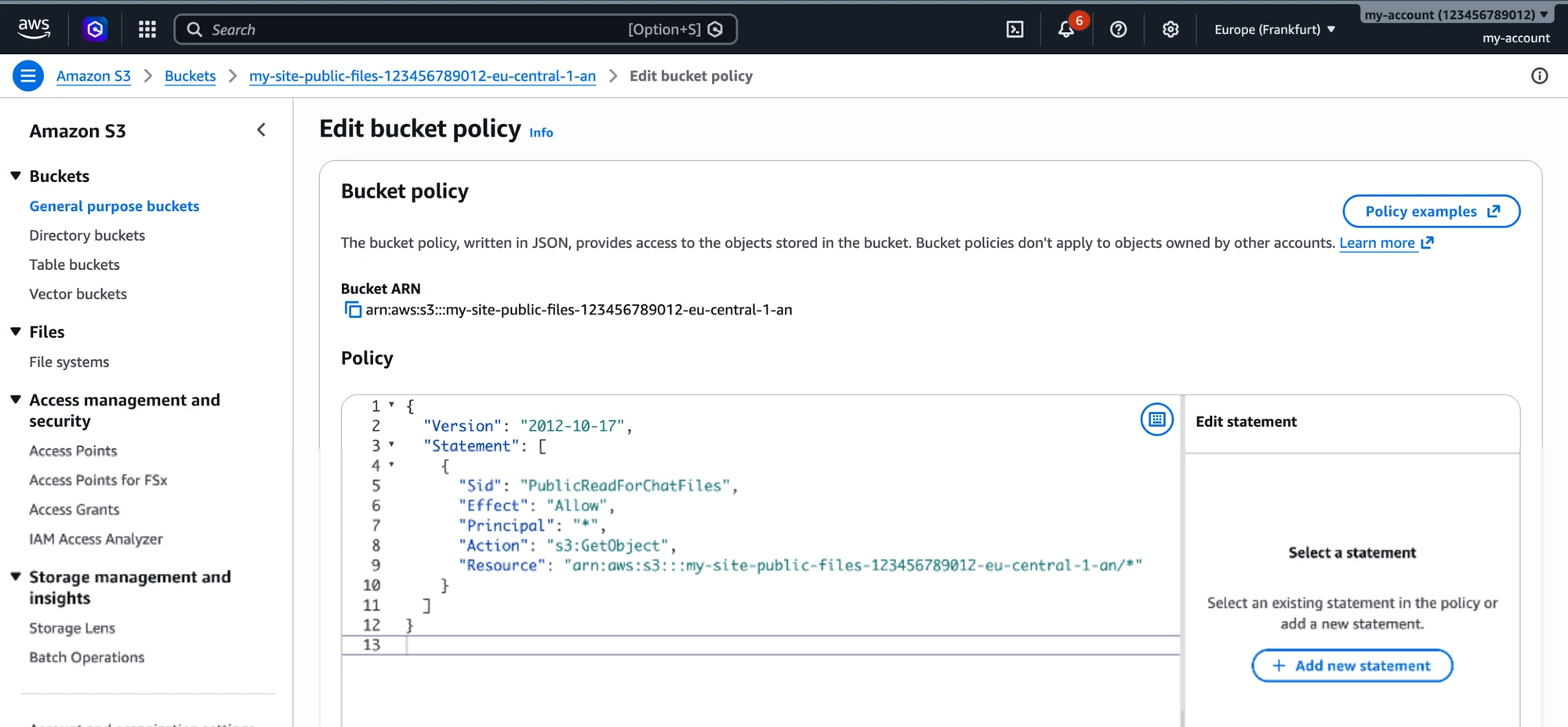The width and height of the screenshot is (1568, 727).
Task: Open Table buckets in sidebar
Action: (74, 264)
